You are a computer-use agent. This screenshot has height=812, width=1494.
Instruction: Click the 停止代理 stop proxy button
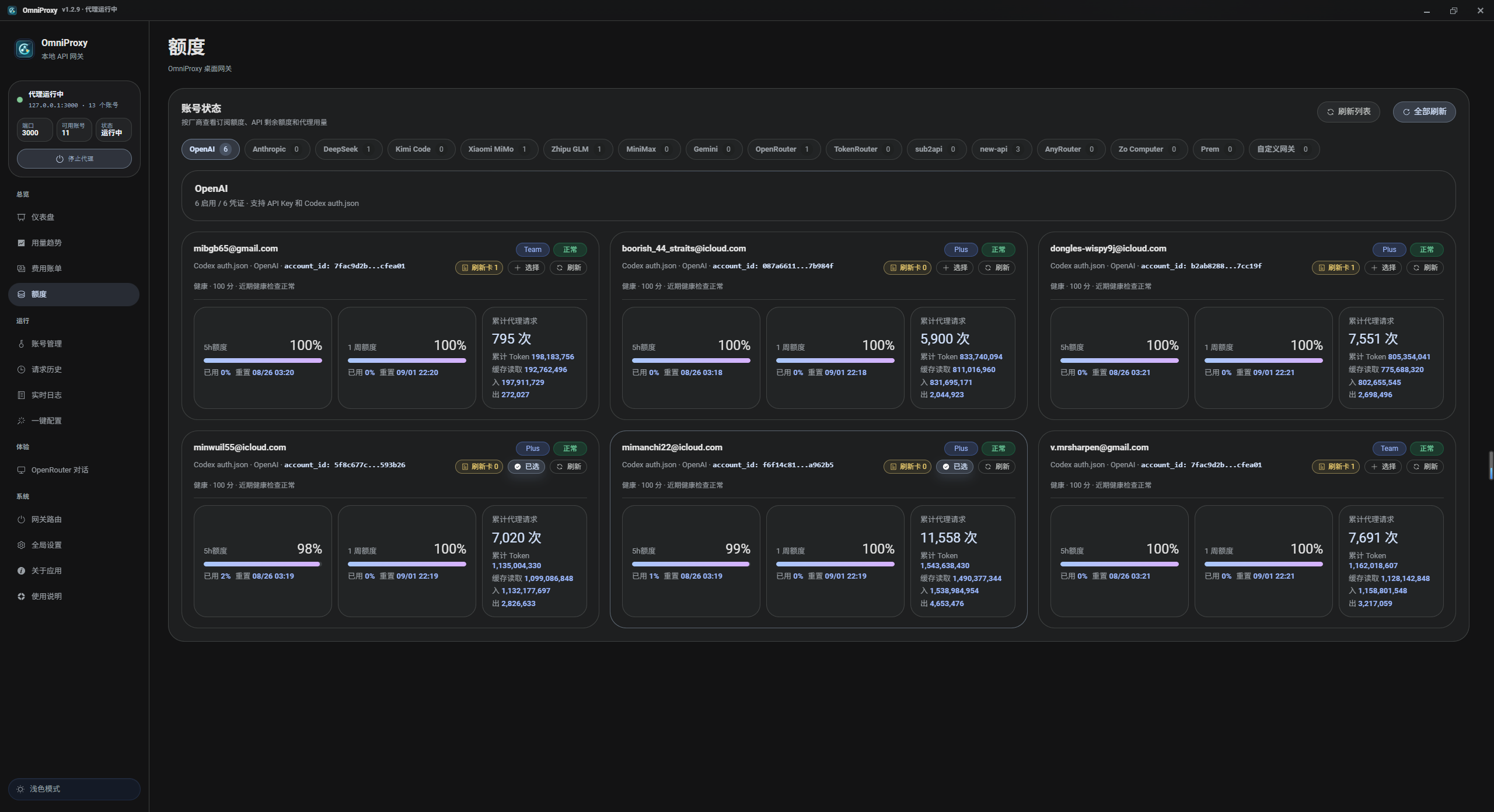[74, 159]
